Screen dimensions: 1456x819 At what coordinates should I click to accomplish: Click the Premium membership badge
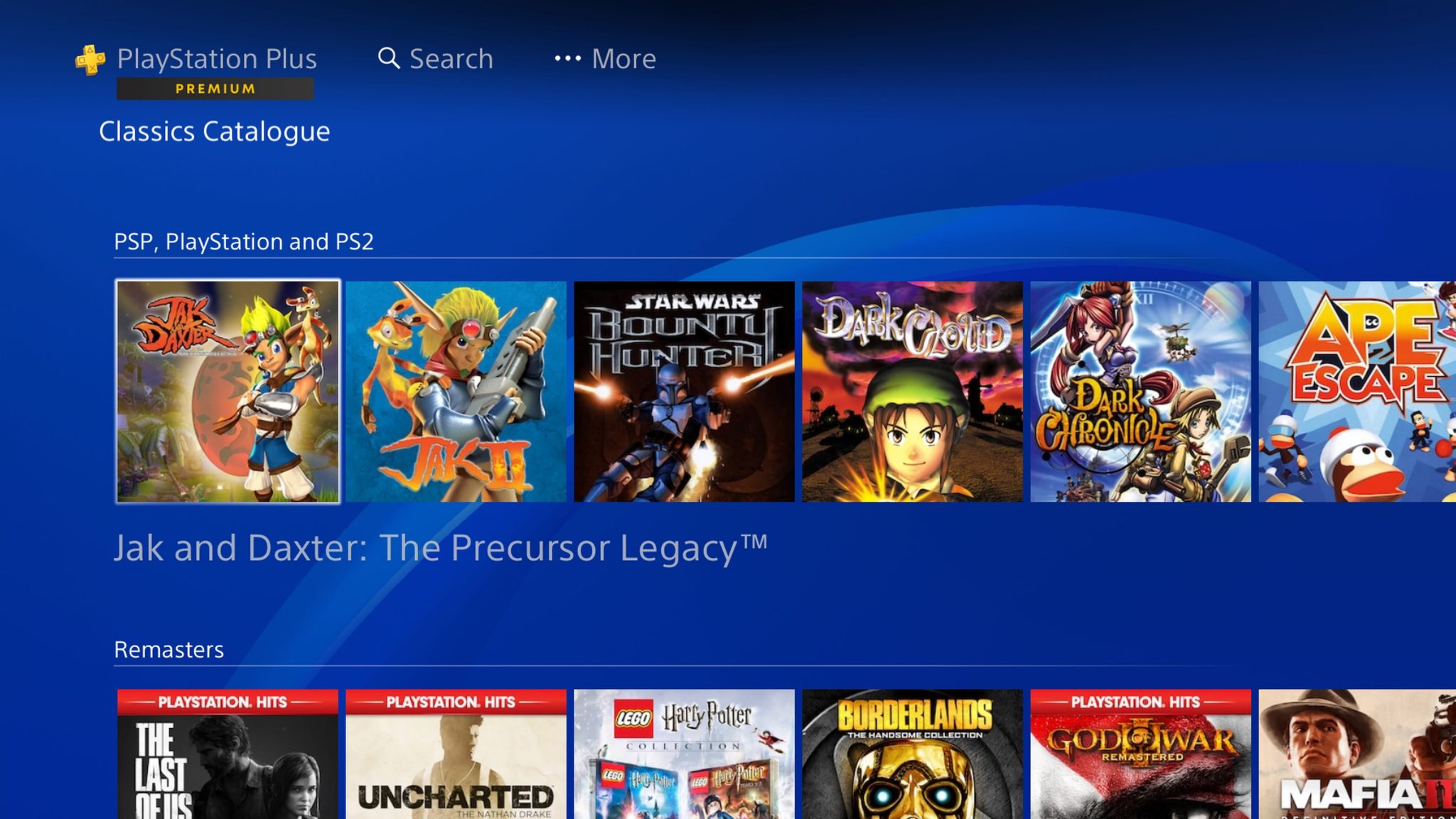tap(215, 89)
